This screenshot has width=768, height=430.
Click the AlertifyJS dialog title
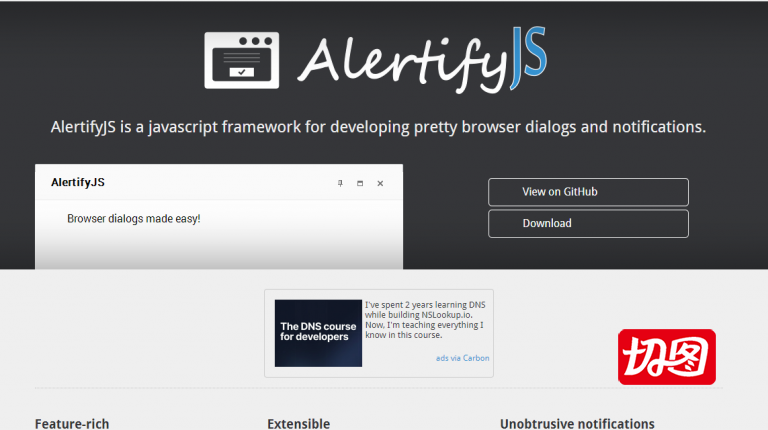coord(78,182)
